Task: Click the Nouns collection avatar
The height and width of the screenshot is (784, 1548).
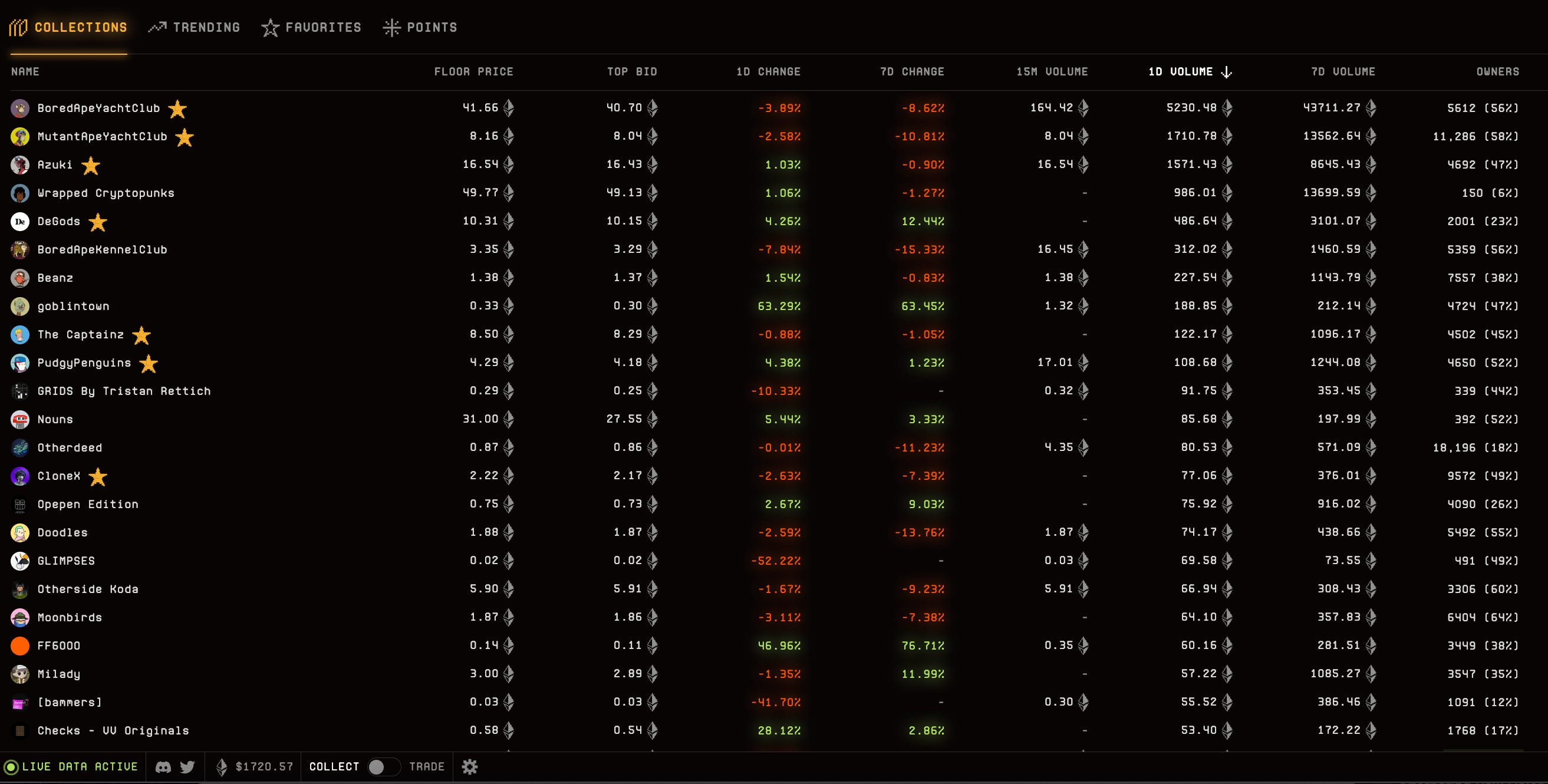Action: tap(20, 419)
